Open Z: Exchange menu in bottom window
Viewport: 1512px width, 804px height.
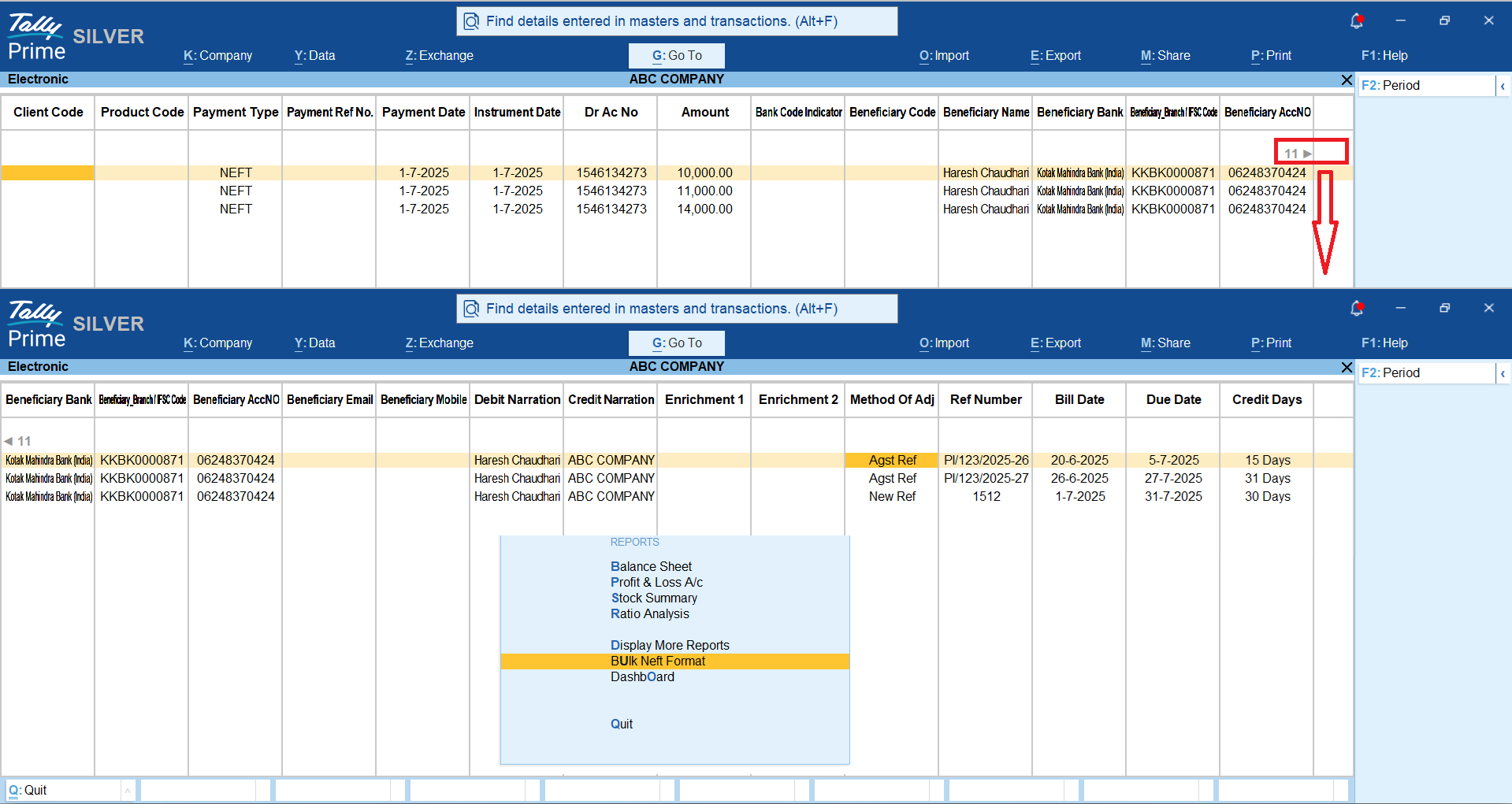[439, 343]
